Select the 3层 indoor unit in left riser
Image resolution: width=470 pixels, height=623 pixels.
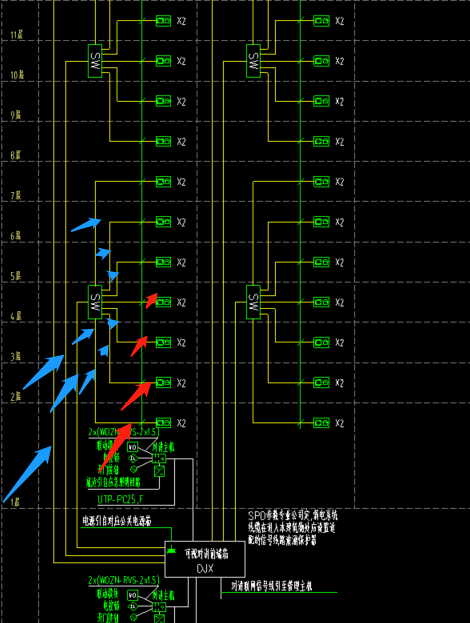pyautogui.click(x=163, y=342)
